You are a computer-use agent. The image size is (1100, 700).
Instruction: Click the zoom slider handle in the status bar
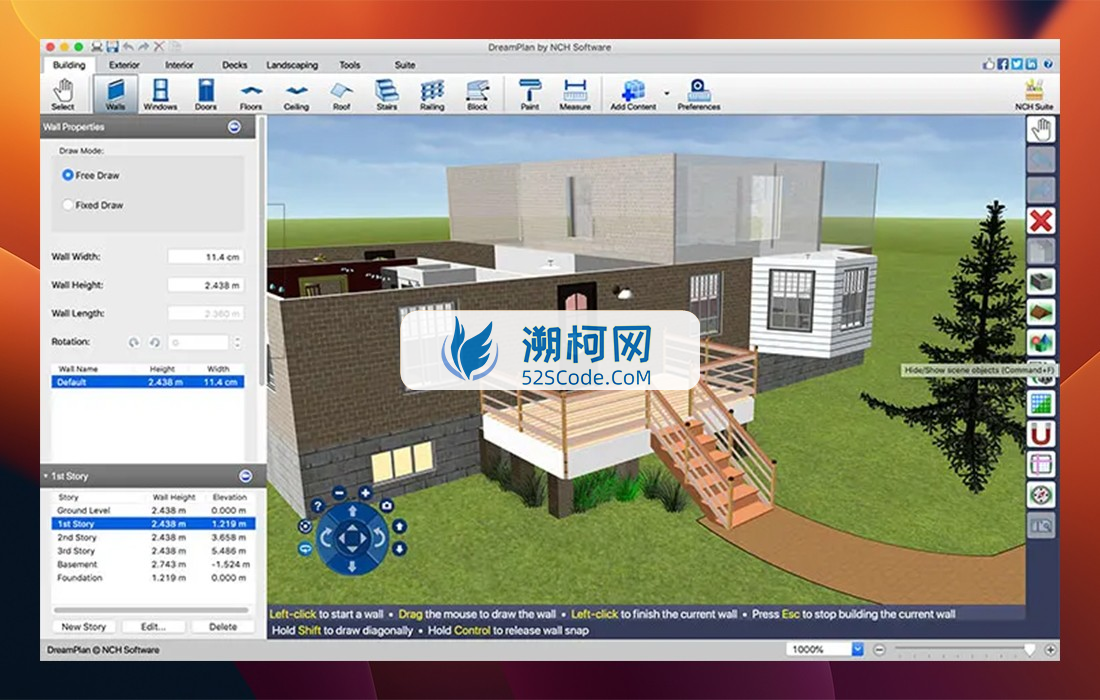point(1030,649)
